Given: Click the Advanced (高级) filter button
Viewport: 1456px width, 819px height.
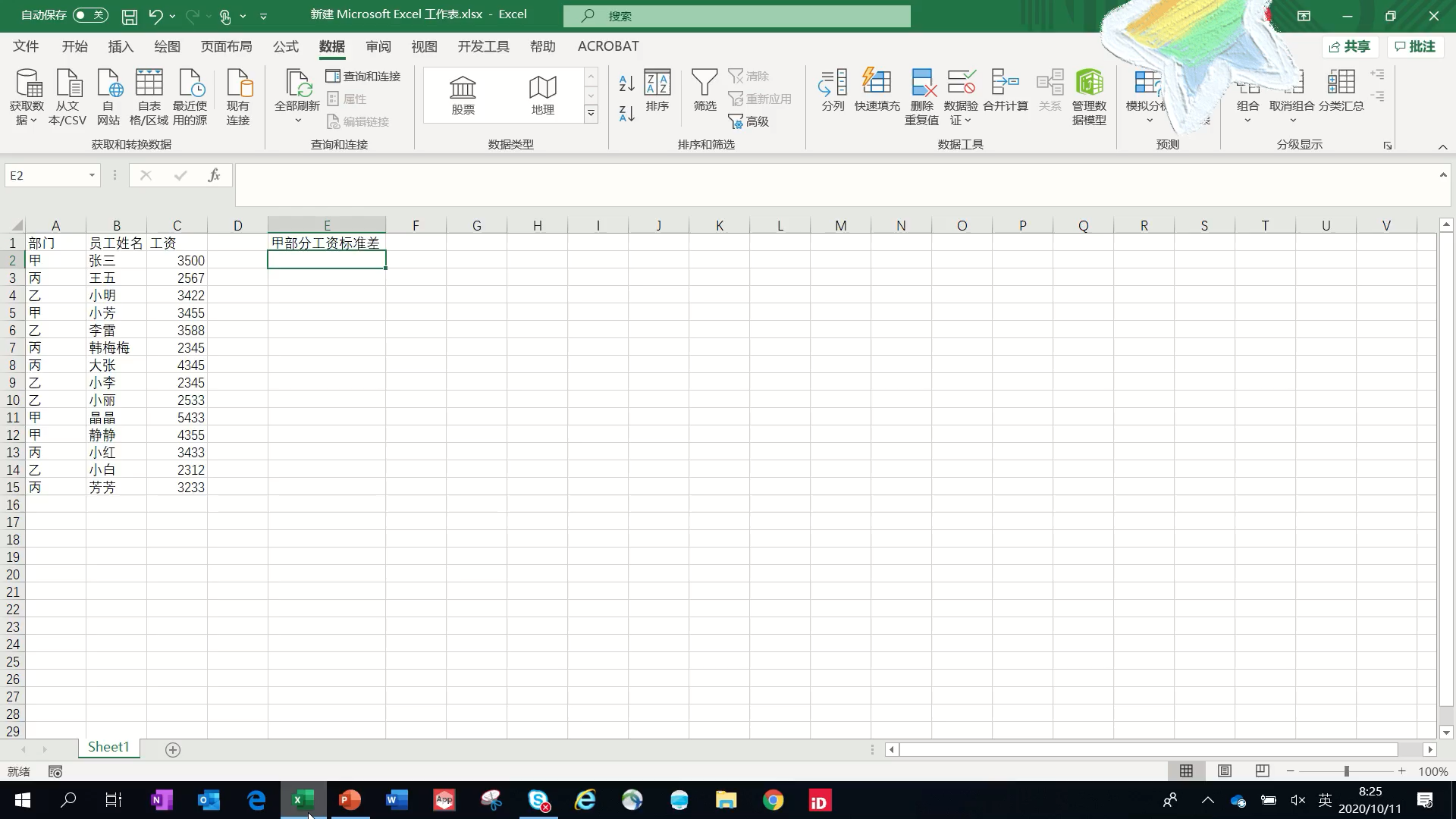Looking at the screenshot, I should tap(748, 121).
